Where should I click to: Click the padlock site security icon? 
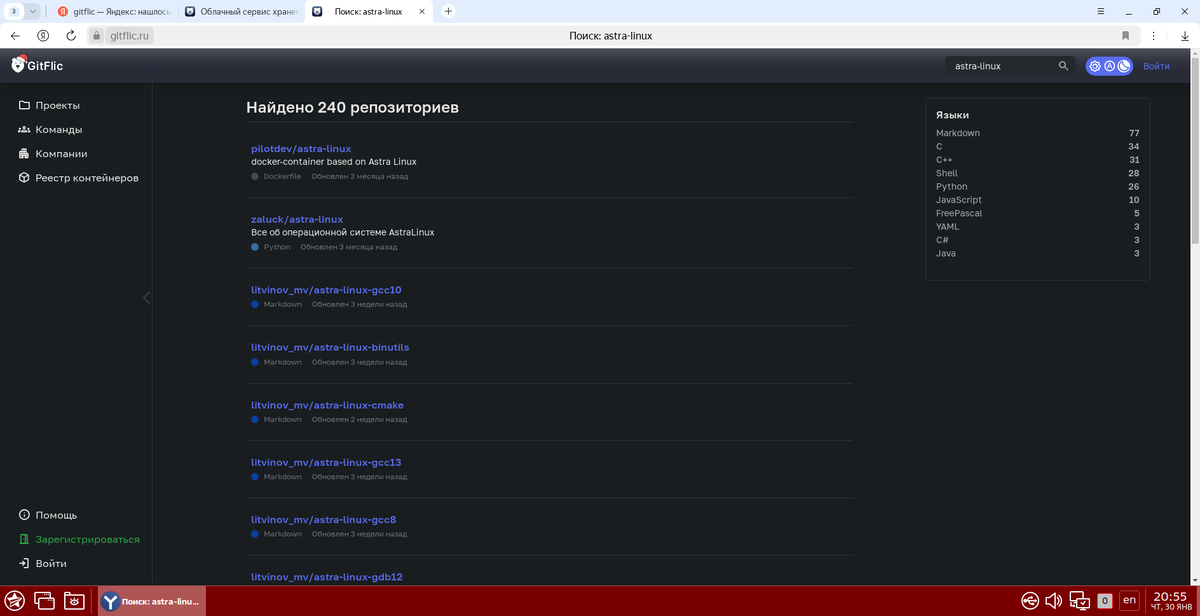coord(97,35)
